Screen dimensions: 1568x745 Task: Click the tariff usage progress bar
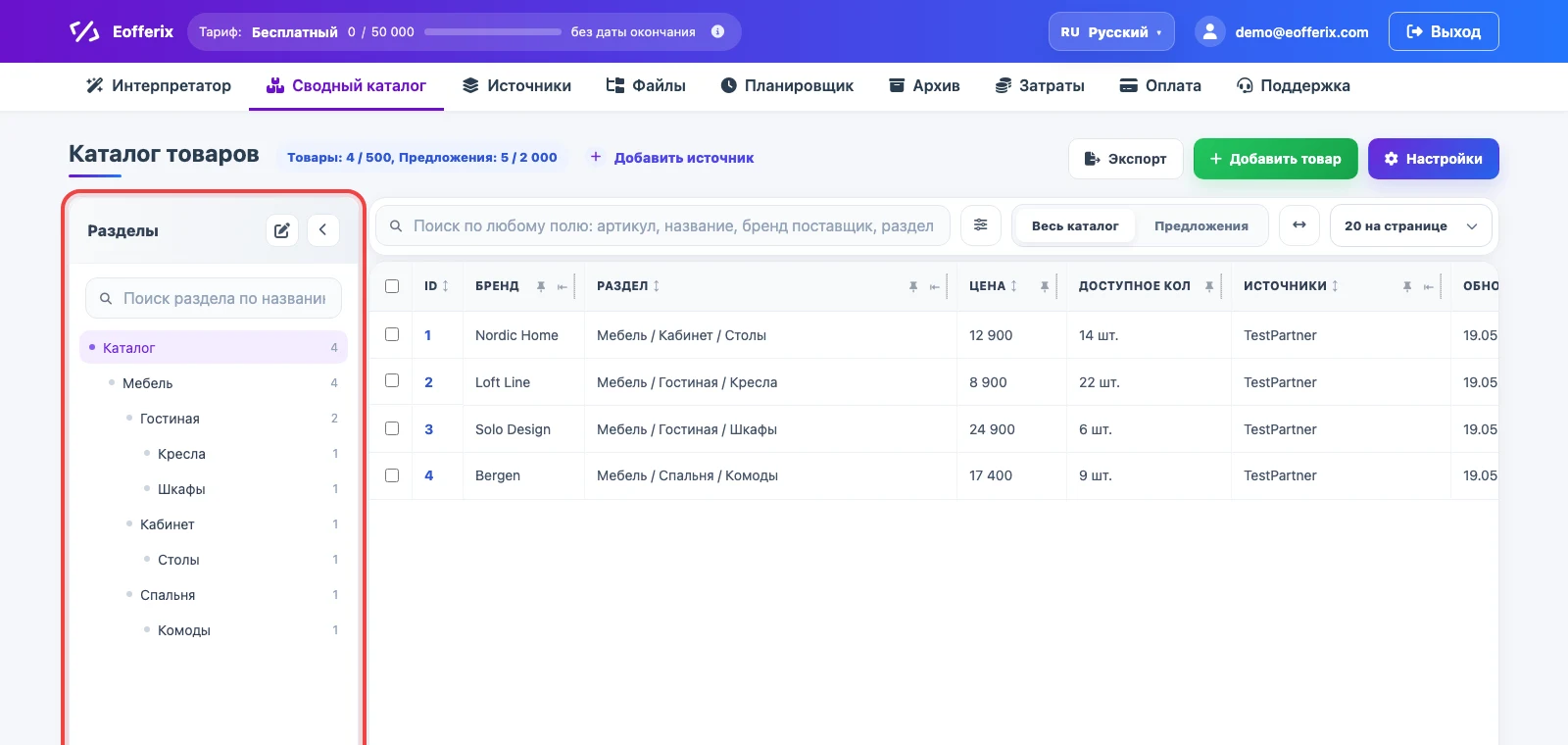[x=492, y=31]
